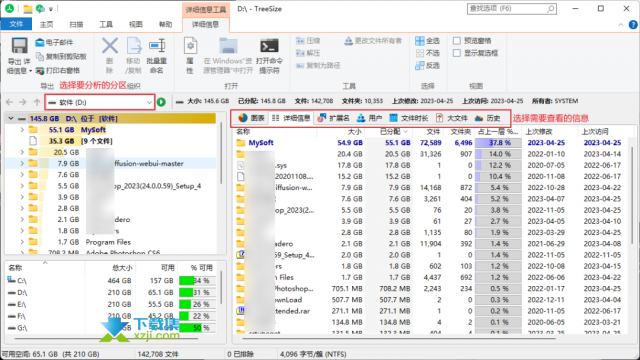Open the drive selection dropdown 软件 (D:)
The image size is (640, 360).
[x=100, y=102]
